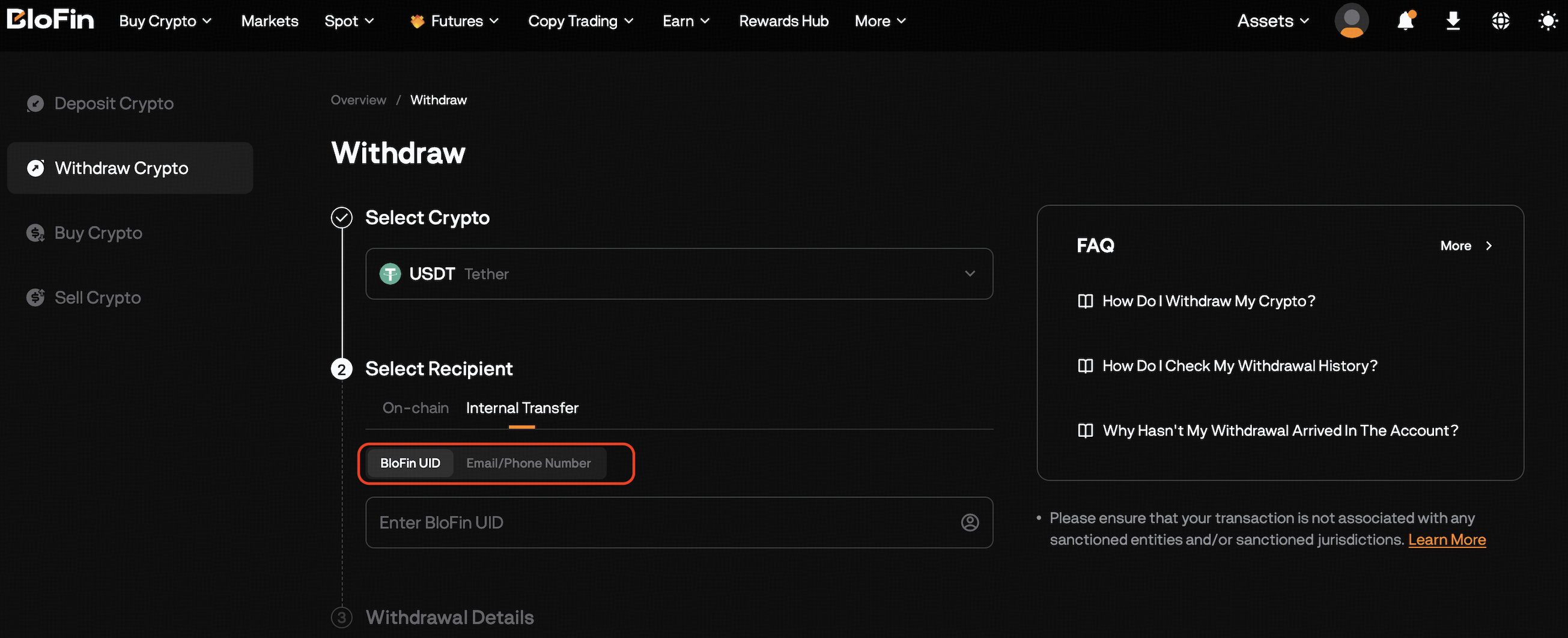Click the FAQ panel heading
1568x638 pixels.
click(x=1095, y=246)
